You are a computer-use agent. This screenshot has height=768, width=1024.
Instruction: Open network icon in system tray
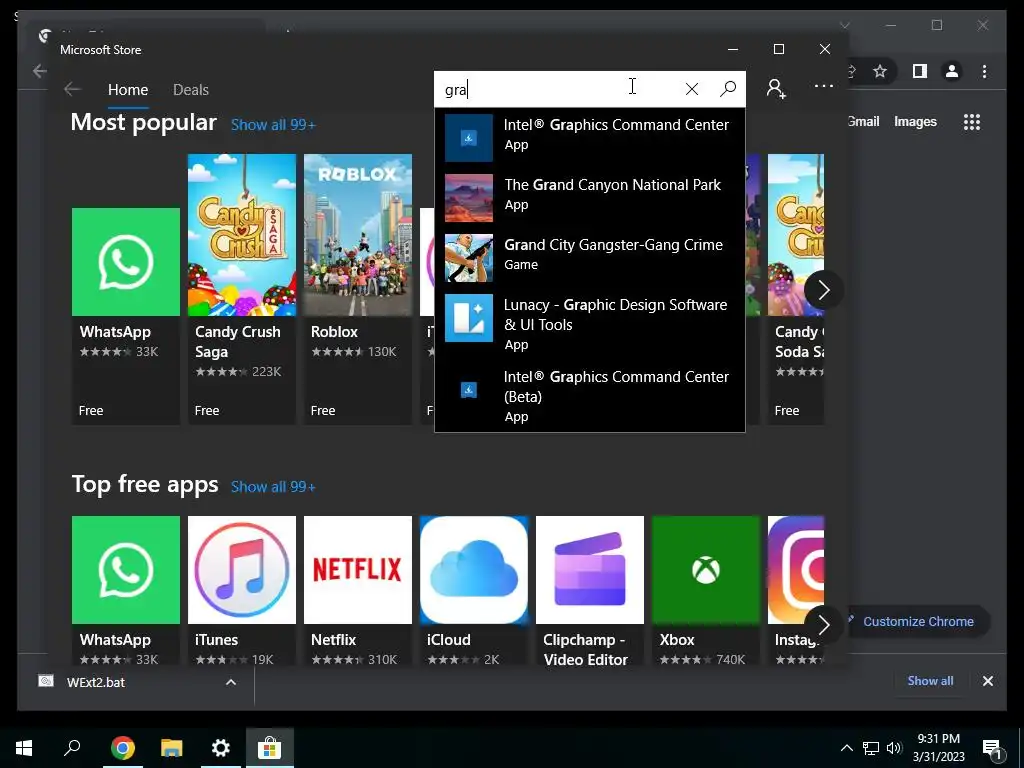[871, 748]
